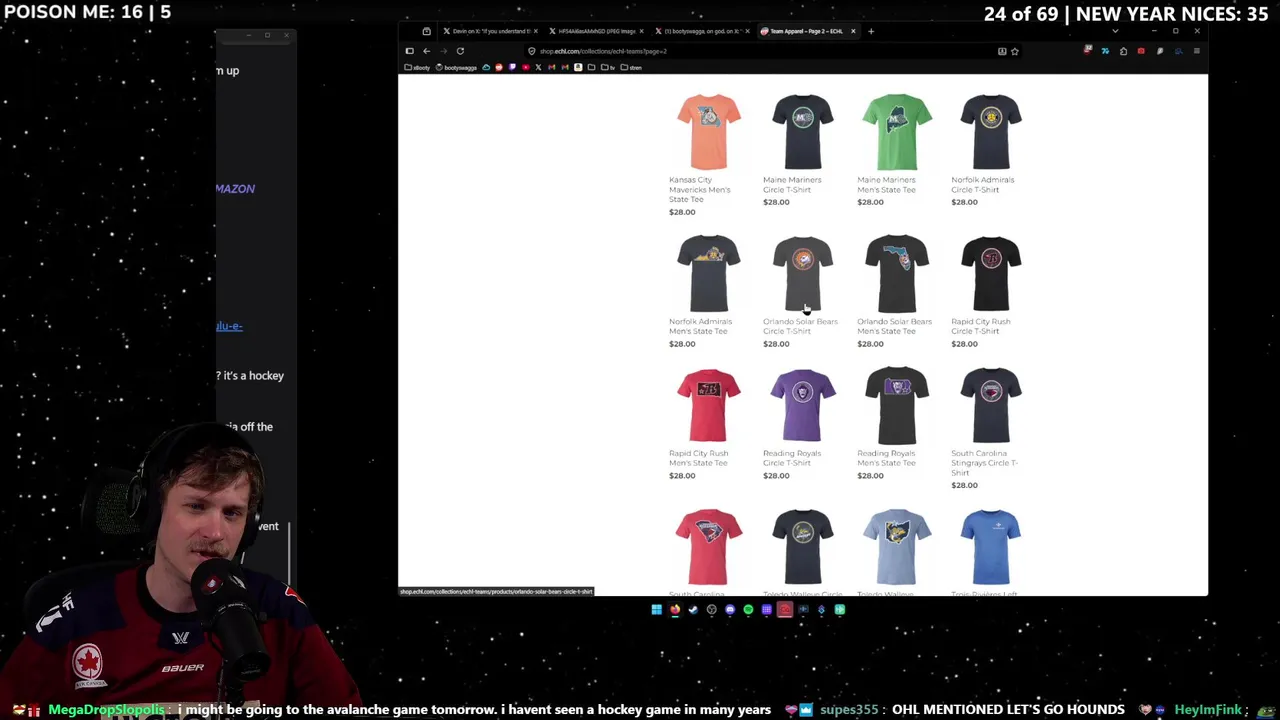Open the stren bookmarks folder
This screenshot has height=720, width=1280.
(631, 67)
